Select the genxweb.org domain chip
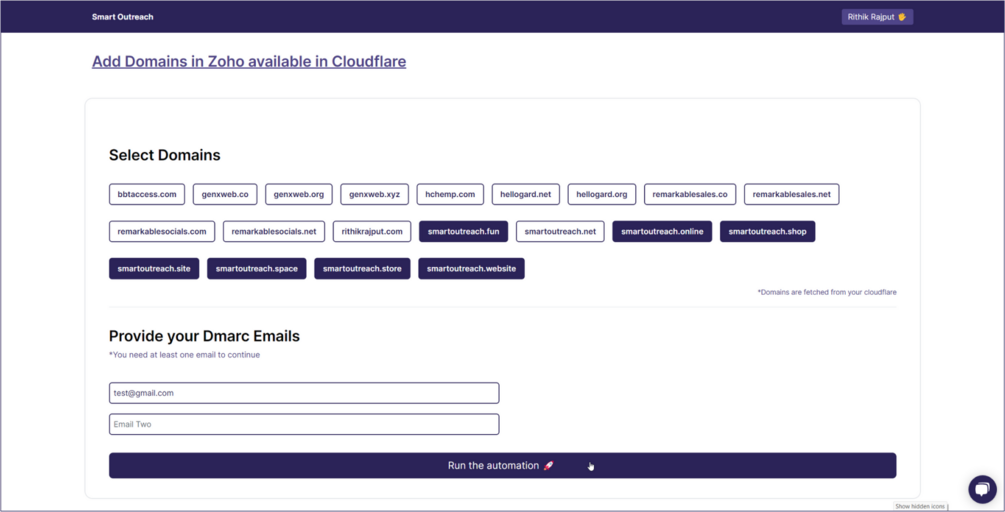 tap(299, 194)
